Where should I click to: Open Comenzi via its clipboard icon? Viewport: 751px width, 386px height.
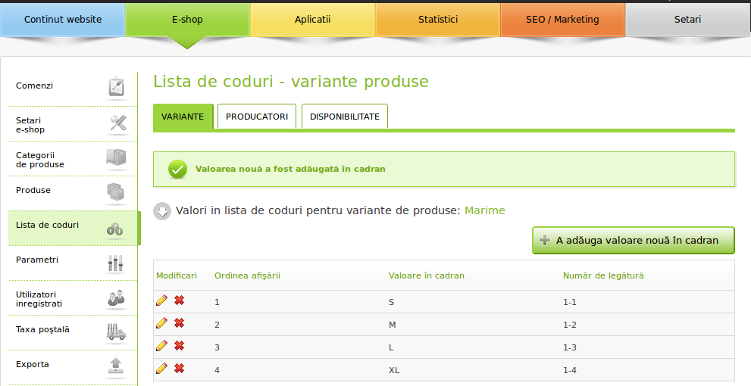pos(116,87)
